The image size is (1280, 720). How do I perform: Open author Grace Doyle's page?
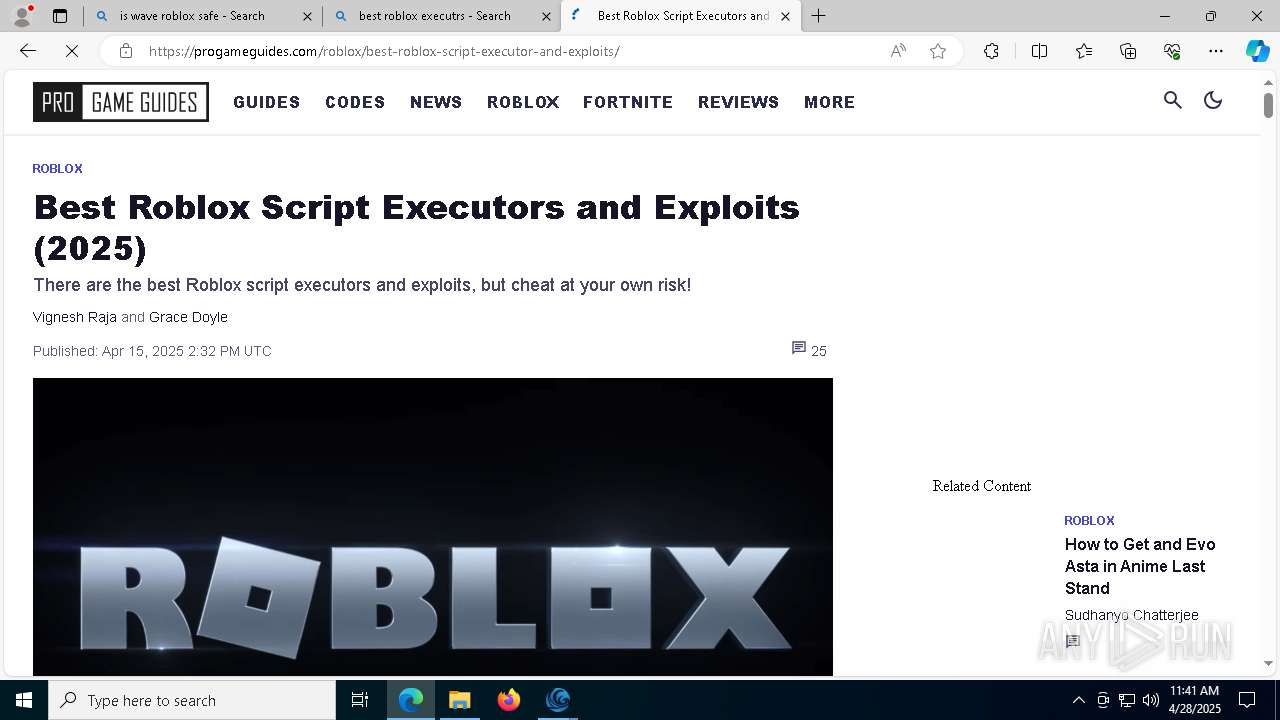click(x=188, y=317)
